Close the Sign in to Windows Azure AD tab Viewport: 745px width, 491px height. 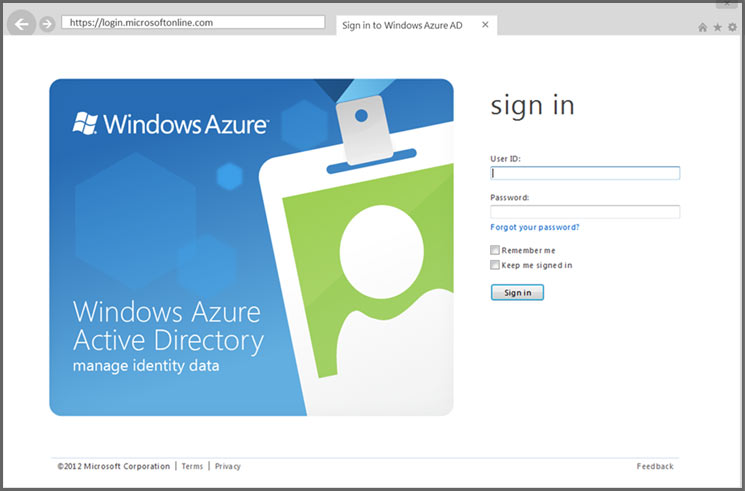pyautogui.click(x=485, y=25)
